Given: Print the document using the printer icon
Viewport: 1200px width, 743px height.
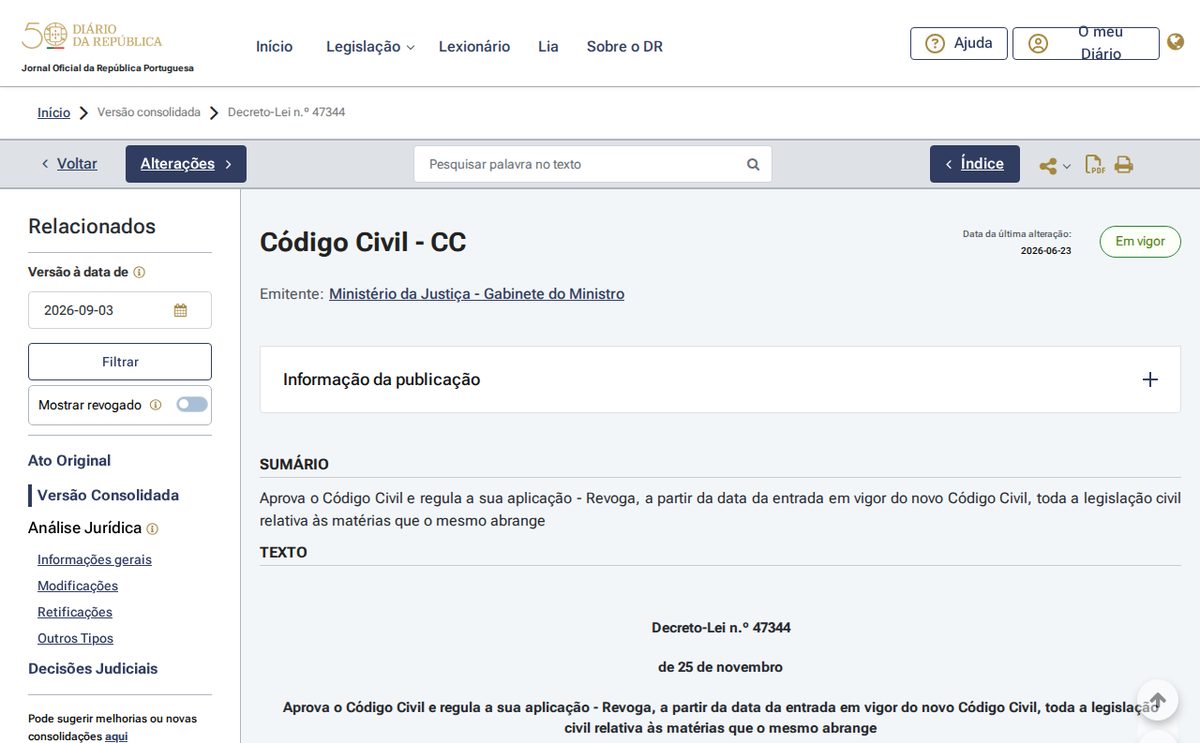Looking at the screenshot, I should tap(1124, 164).
